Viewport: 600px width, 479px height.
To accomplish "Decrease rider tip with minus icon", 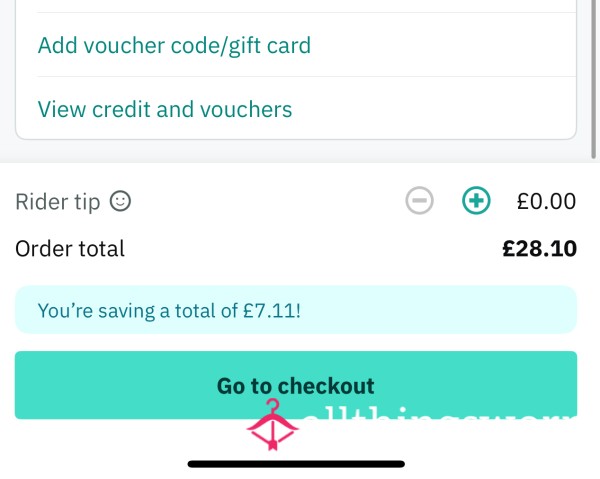I will (x=419, y=200).
